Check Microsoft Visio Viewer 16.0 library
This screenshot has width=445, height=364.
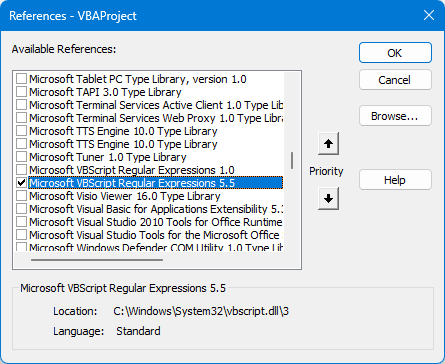point(22,196)
